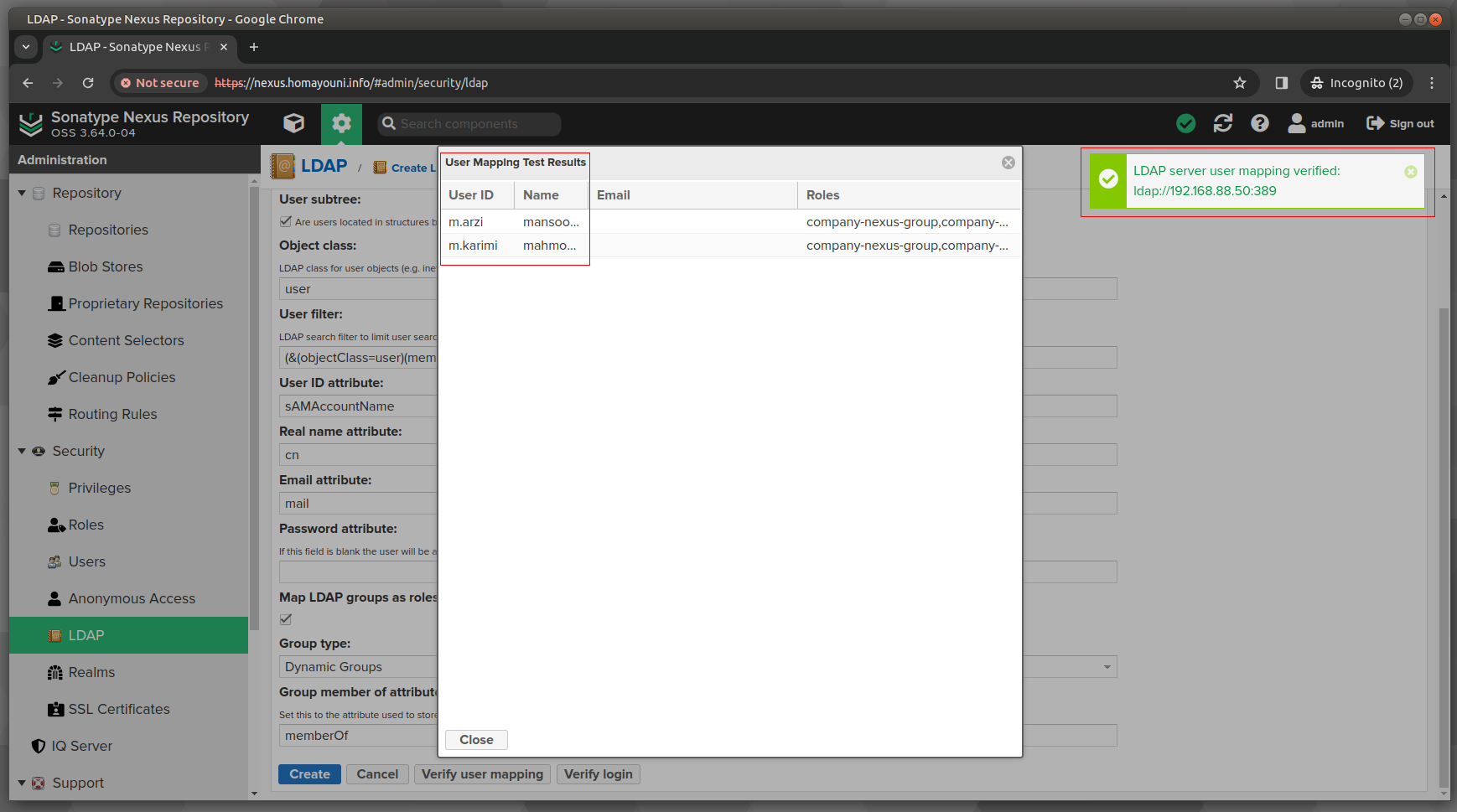Screen dimensions: 1457x812
Task: Open the tab search dropdown
Action: click(26, 47)
